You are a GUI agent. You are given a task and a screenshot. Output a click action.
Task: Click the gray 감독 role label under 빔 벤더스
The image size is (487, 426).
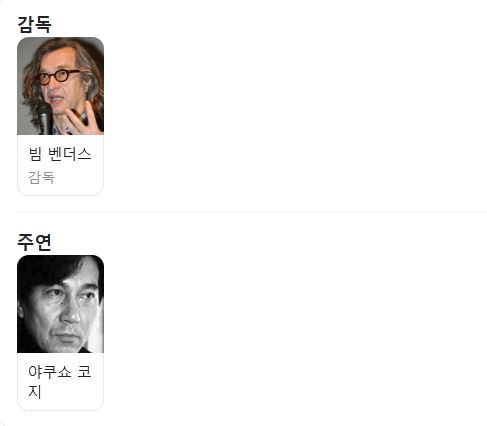point(41,177)
